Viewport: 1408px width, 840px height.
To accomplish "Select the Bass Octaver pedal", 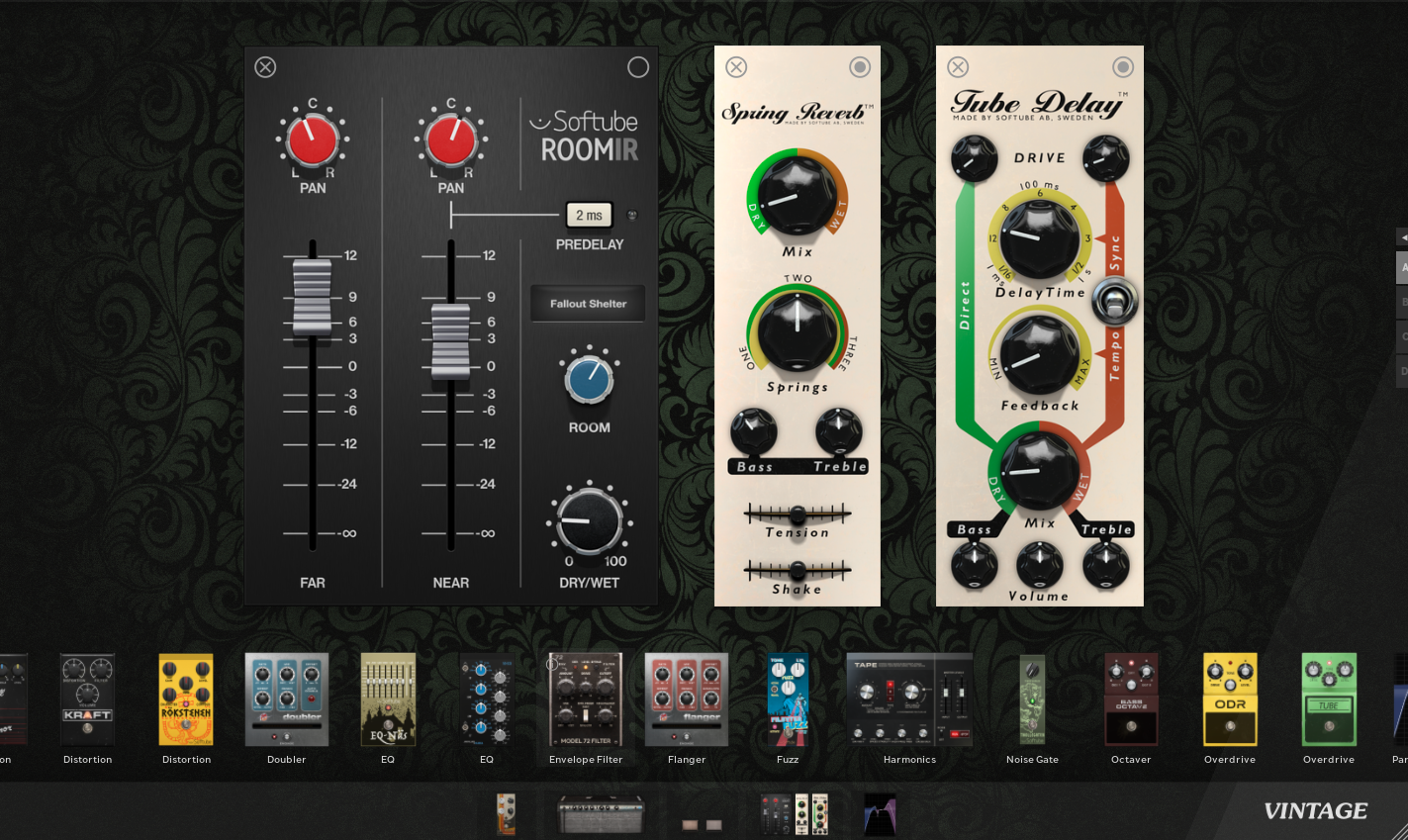I will (x=1131, y=700).
